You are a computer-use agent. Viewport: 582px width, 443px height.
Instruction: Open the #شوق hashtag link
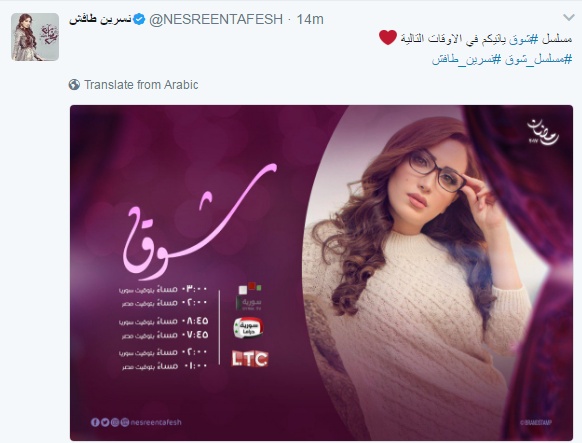click(524, 39)
